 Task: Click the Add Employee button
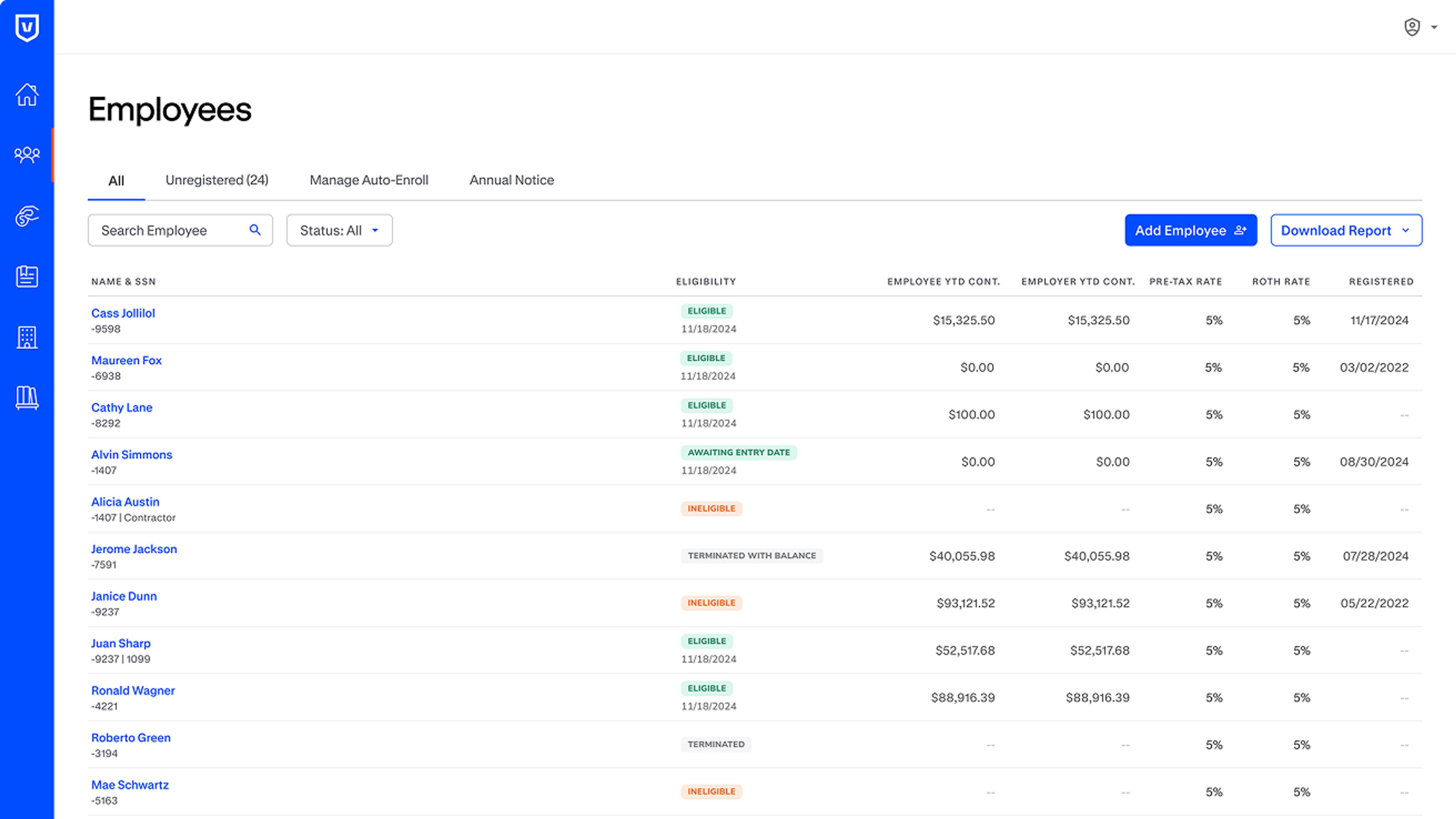click(x=1190, y=230)
